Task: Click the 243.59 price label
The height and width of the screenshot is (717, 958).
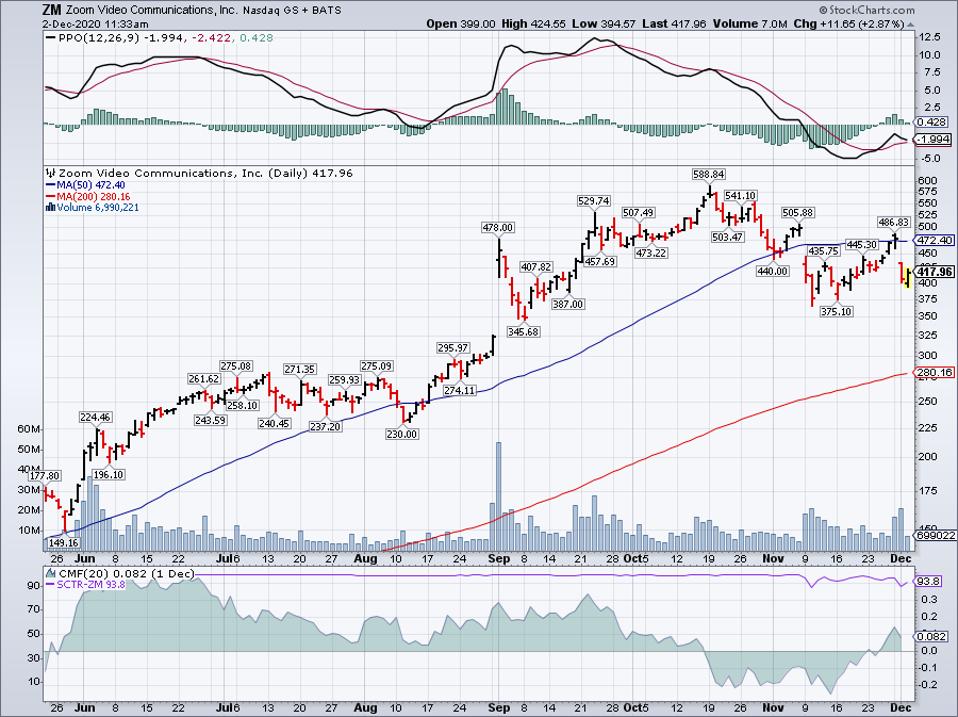Action: tap(210, 420)
